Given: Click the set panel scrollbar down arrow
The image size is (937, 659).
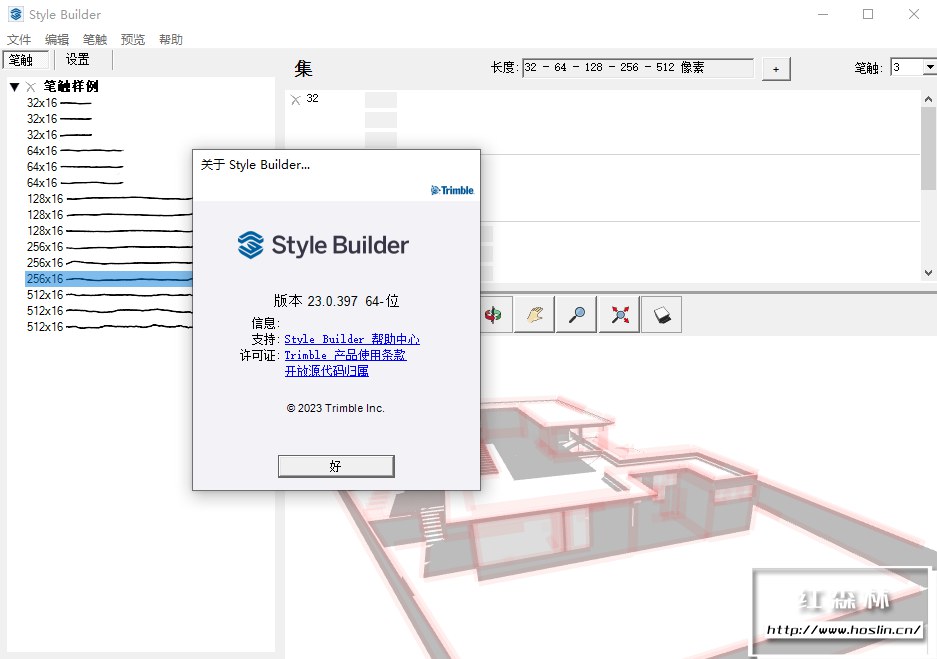Looking at the screenshot, I should 928,272.
